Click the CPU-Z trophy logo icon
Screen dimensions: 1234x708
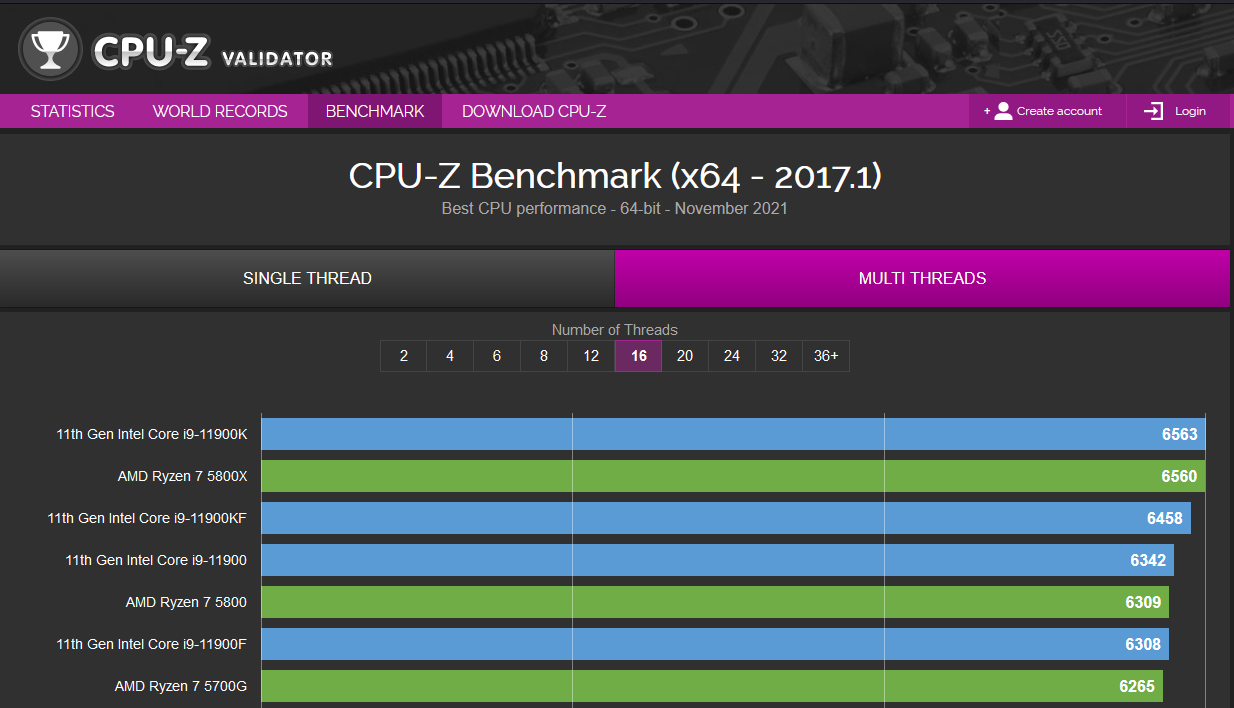point(48,48)
